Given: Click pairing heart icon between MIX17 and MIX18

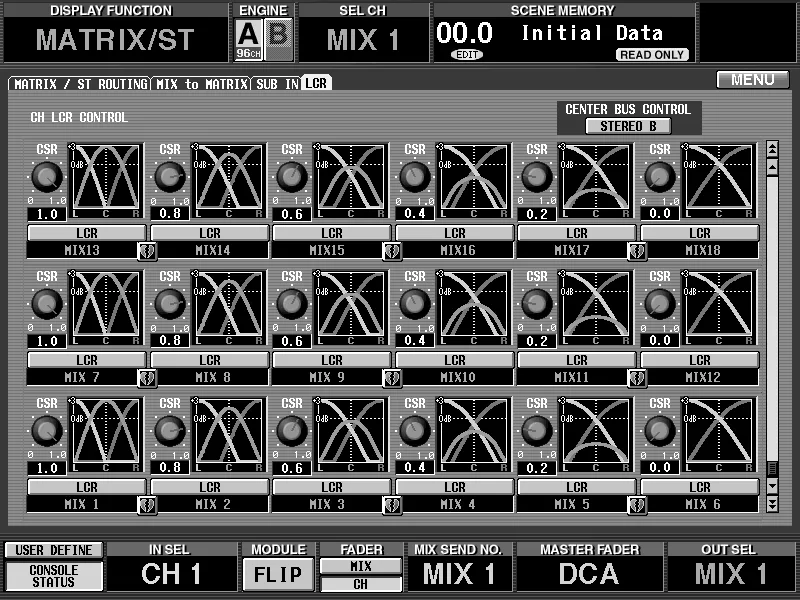Looking at the screenshot, I should click(x=637, y=251).
